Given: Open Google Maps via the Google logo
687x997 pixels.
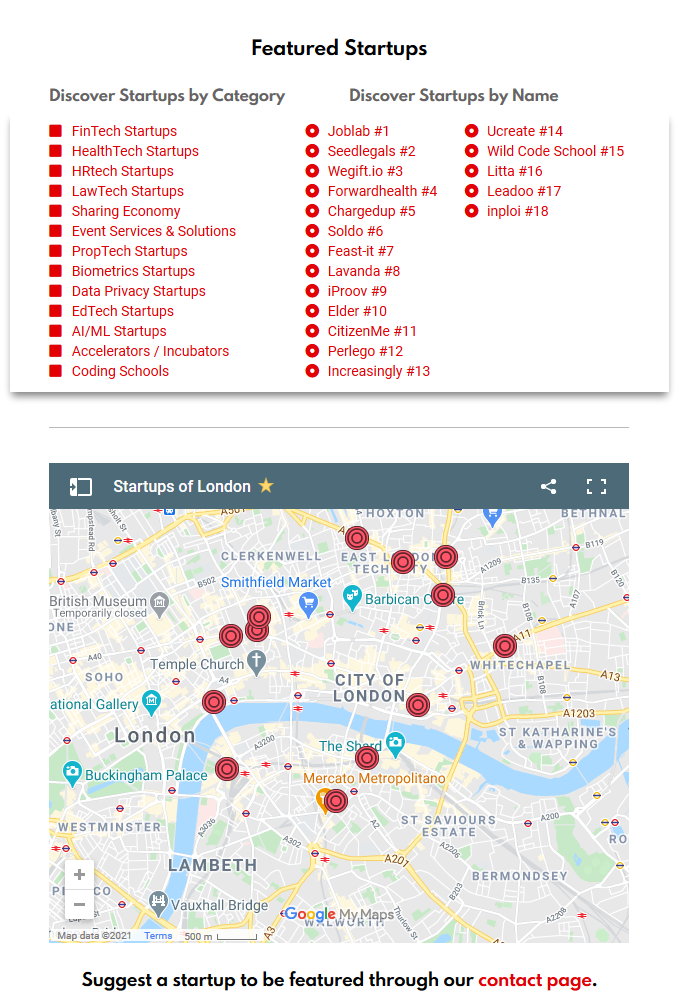Looking at the screenshot, I should click(x=311, y=915).
